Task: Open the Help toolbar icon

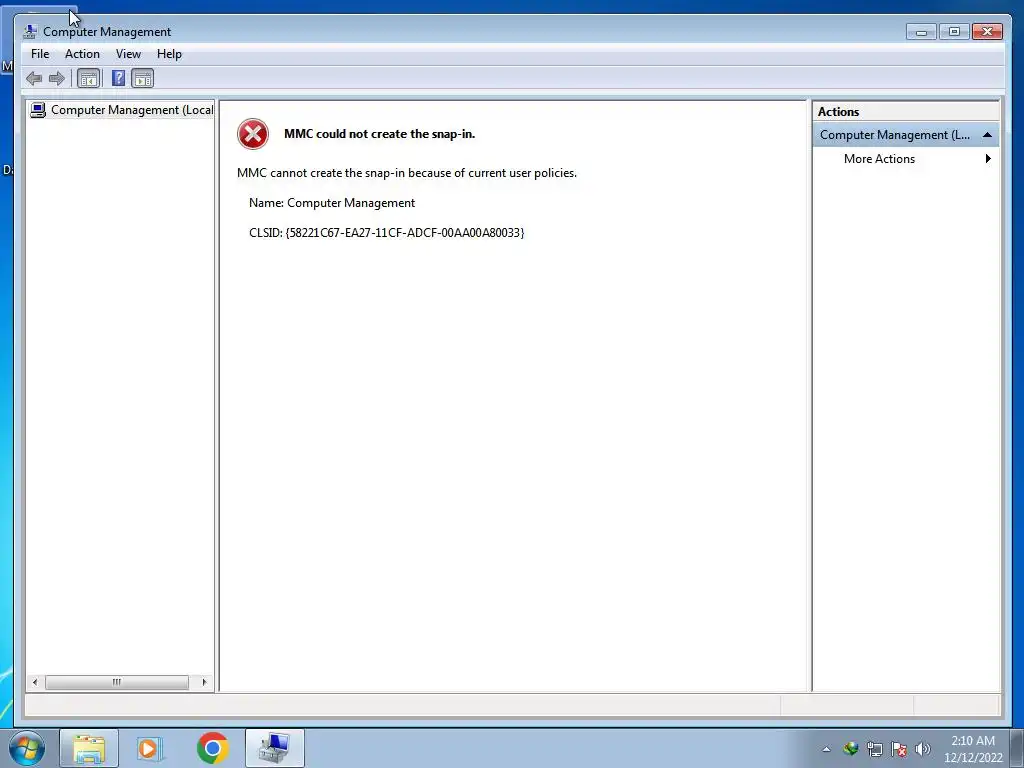Action: coord(118,78)
